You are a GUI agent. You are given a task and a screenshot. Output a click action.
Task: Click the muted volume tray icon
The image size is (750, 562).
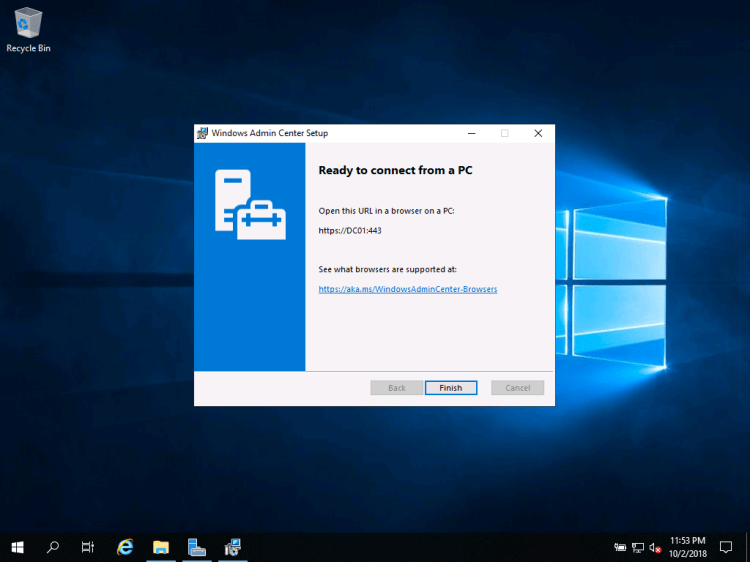tap(655, 547)
